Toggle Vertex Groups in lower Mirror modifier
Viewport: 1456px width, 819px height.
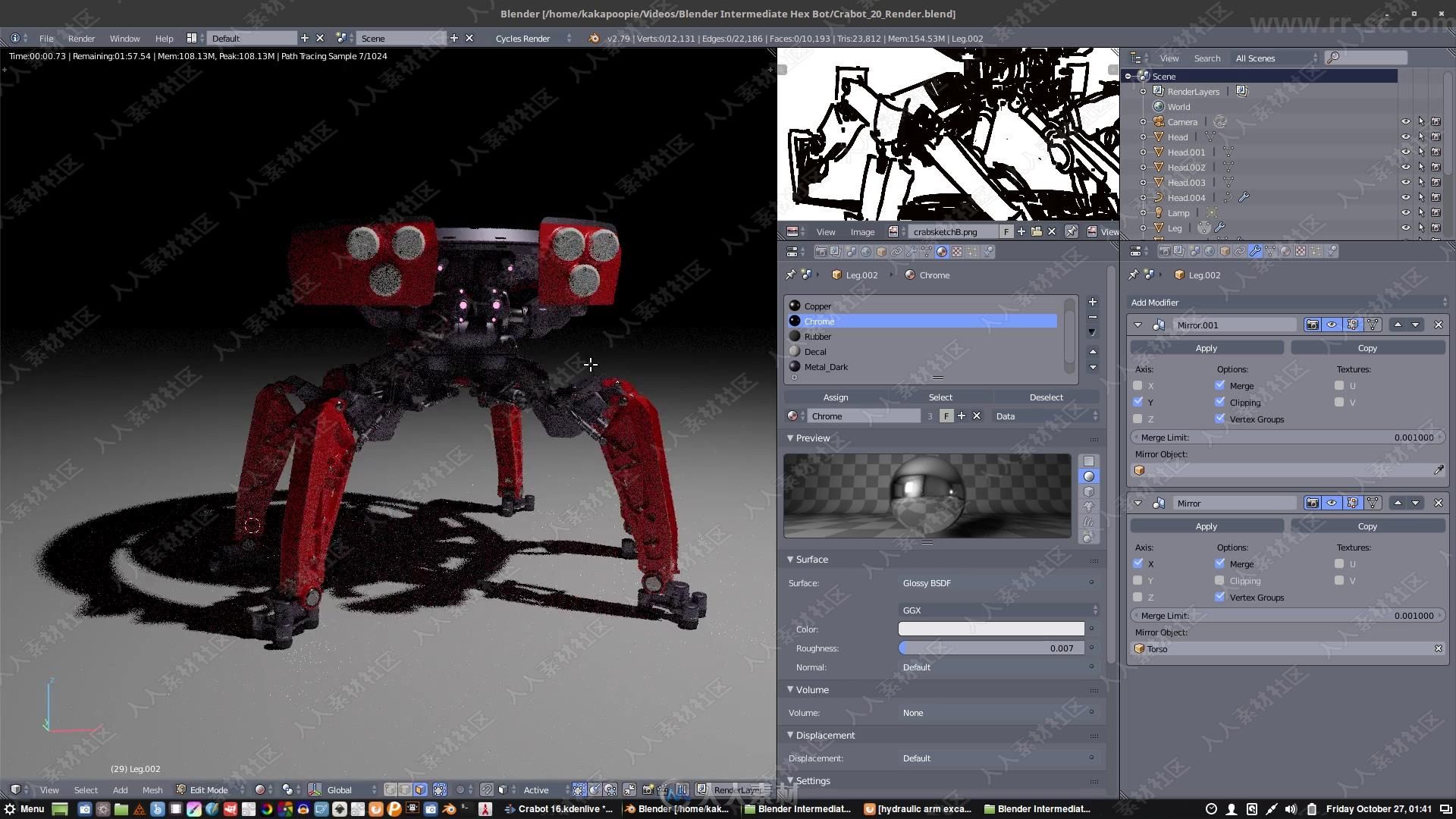tap(1220, 597)
